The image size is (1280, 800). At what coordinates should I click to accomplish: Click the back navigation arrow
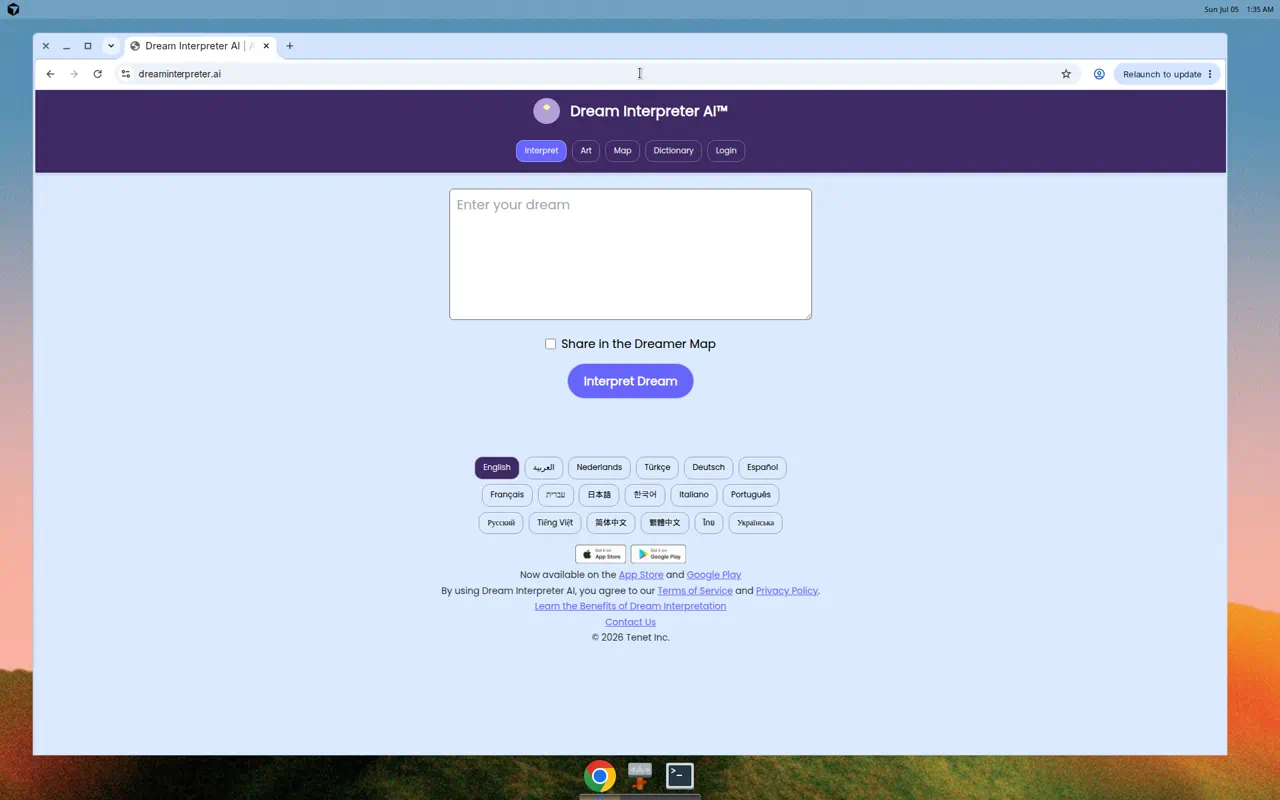(50, 74)
